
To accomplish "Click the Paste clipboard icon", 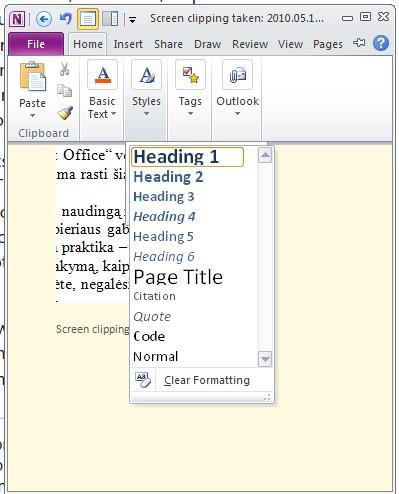I will coord(32,76).
